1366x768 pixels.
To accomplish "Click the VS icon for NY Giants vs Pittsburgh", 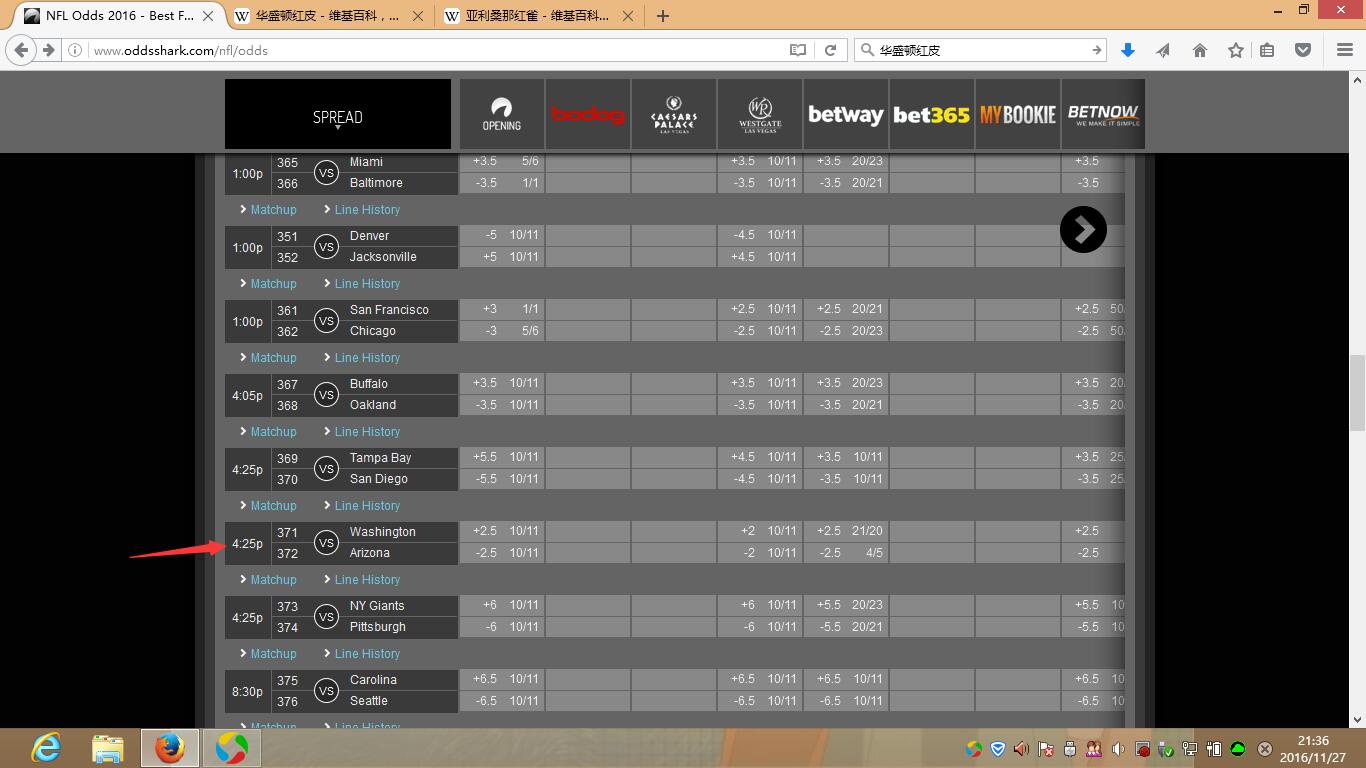I will click(x=326, y=617).
